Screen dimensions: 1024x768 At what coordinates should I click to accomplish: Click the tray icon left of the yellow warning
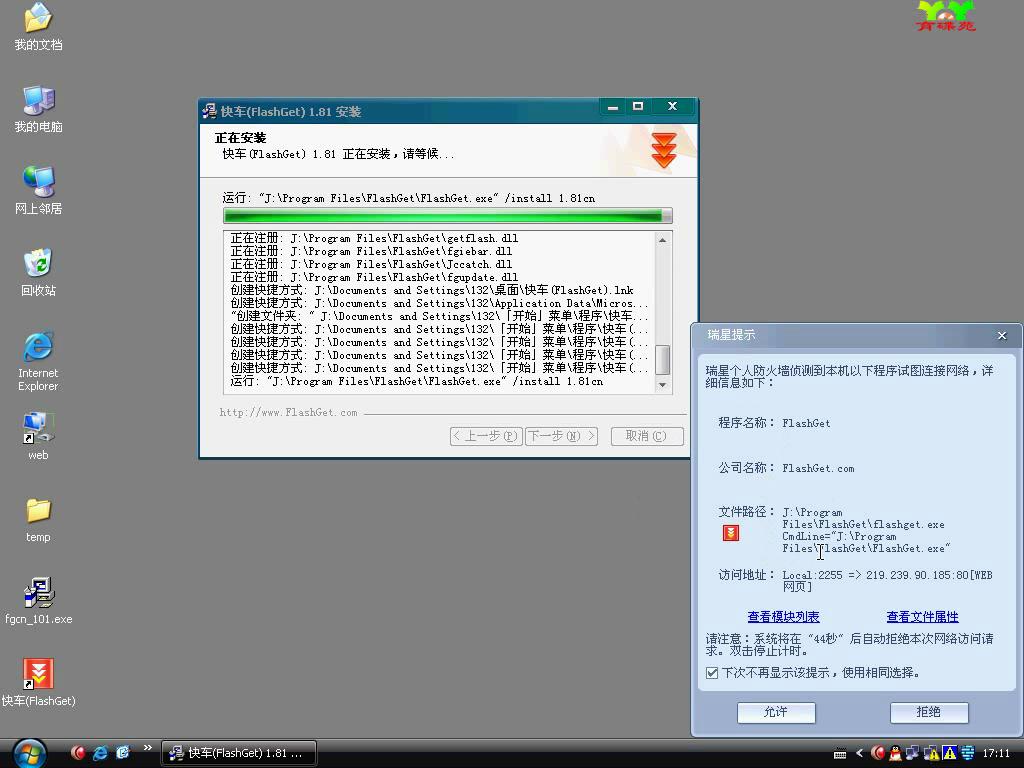point(931,754)
